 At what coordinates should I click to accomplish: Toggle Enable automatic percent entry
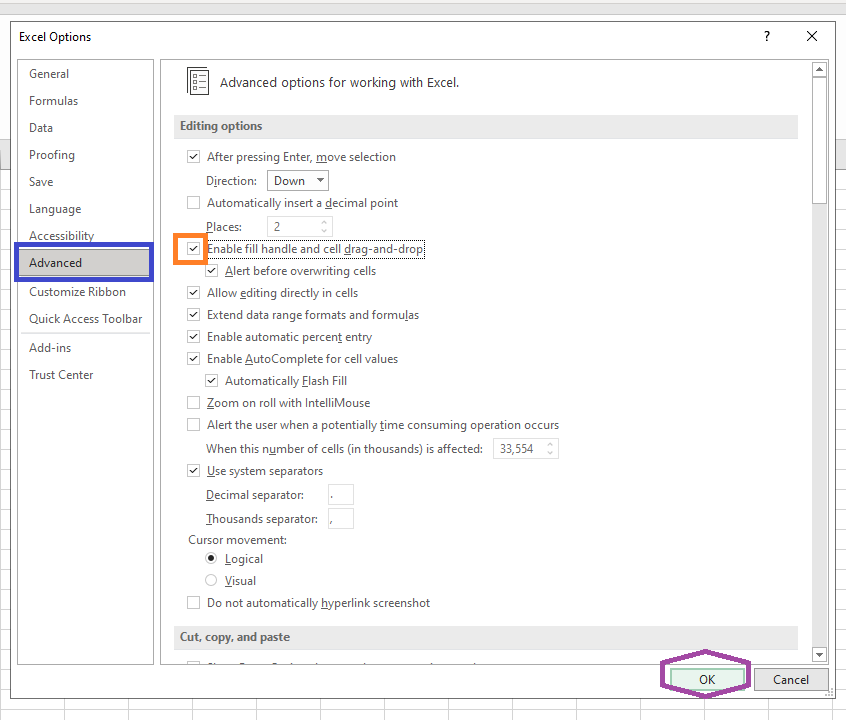(193, 337)
